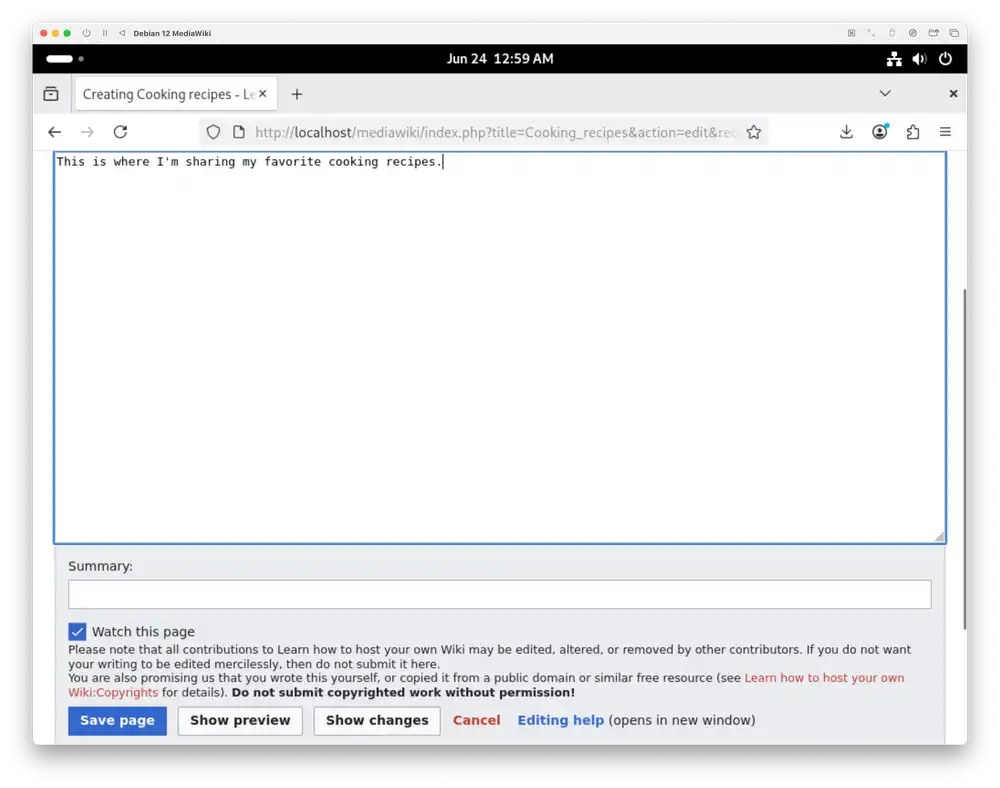Click the browser forward arrow
This screenshot has width=1000, height=788.
(x=87, y=132)
